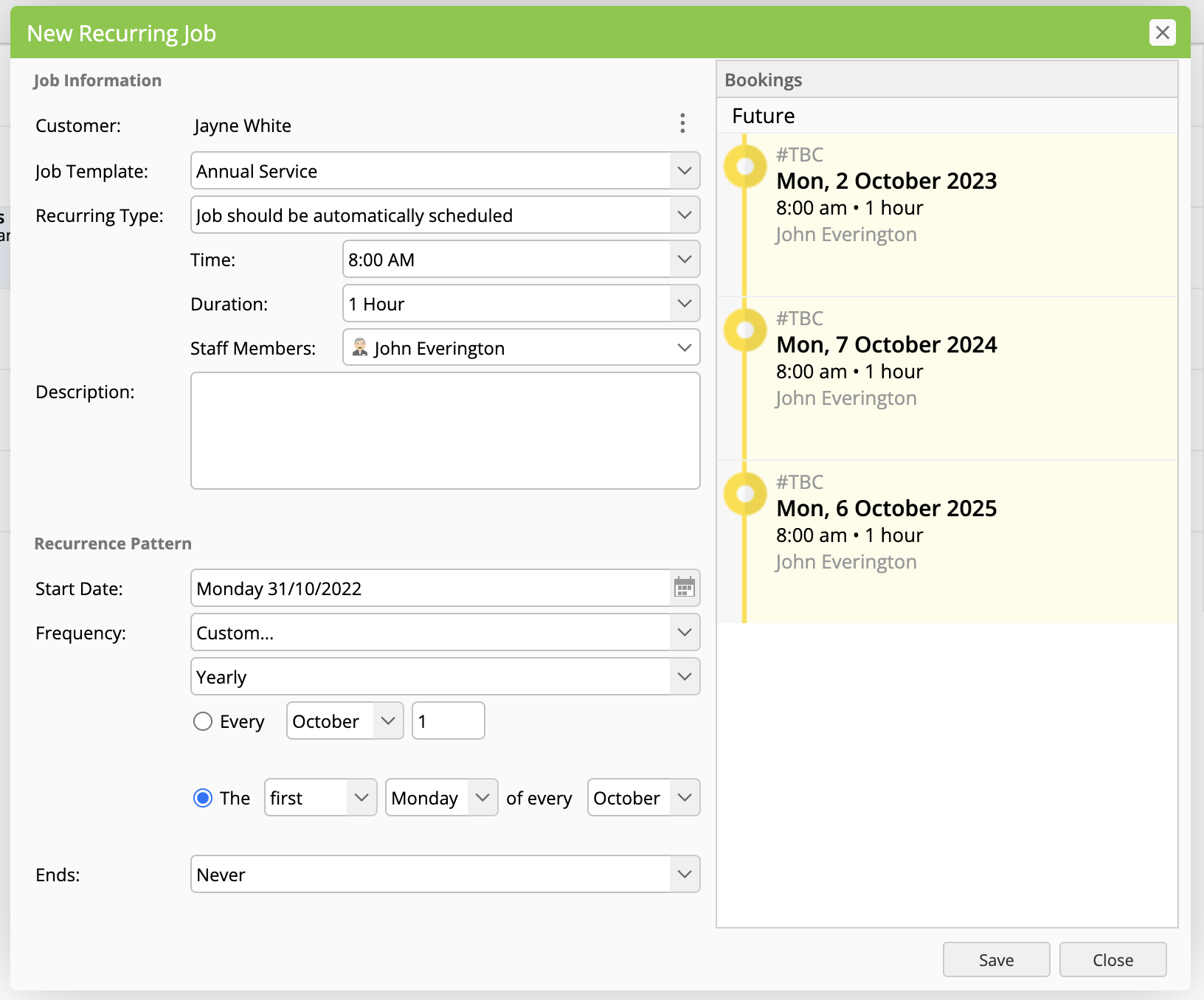Expand the Recurring Type dropdown
The width and height of the screenshot is (1204, 1000).
[x=445, y=215]
